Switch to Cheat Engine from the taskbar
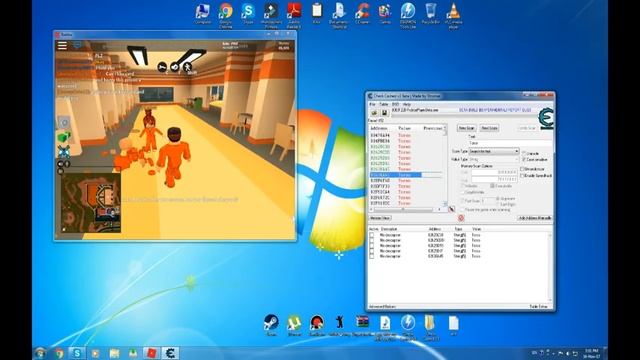This screenshot has height=360, width=640. point(170,353)
